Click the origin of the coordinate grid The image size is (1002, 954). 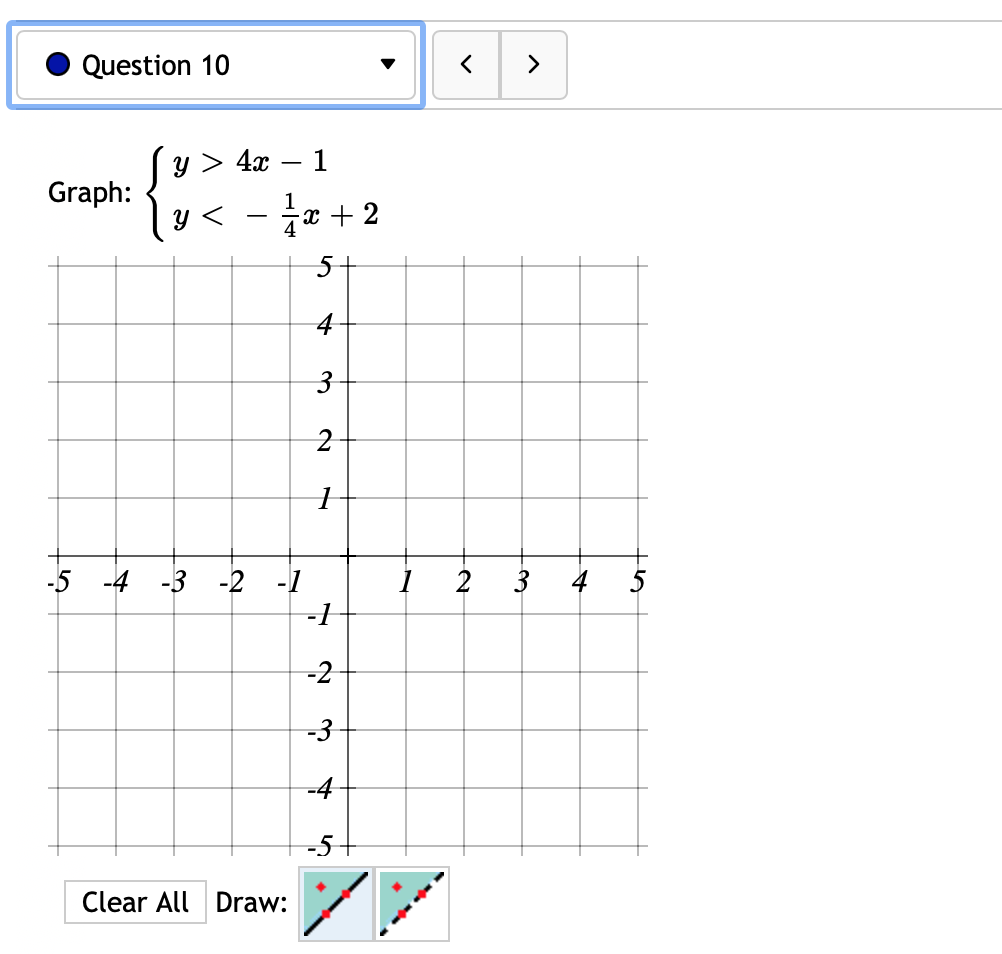pyautogui.click(x=350, y=557)
